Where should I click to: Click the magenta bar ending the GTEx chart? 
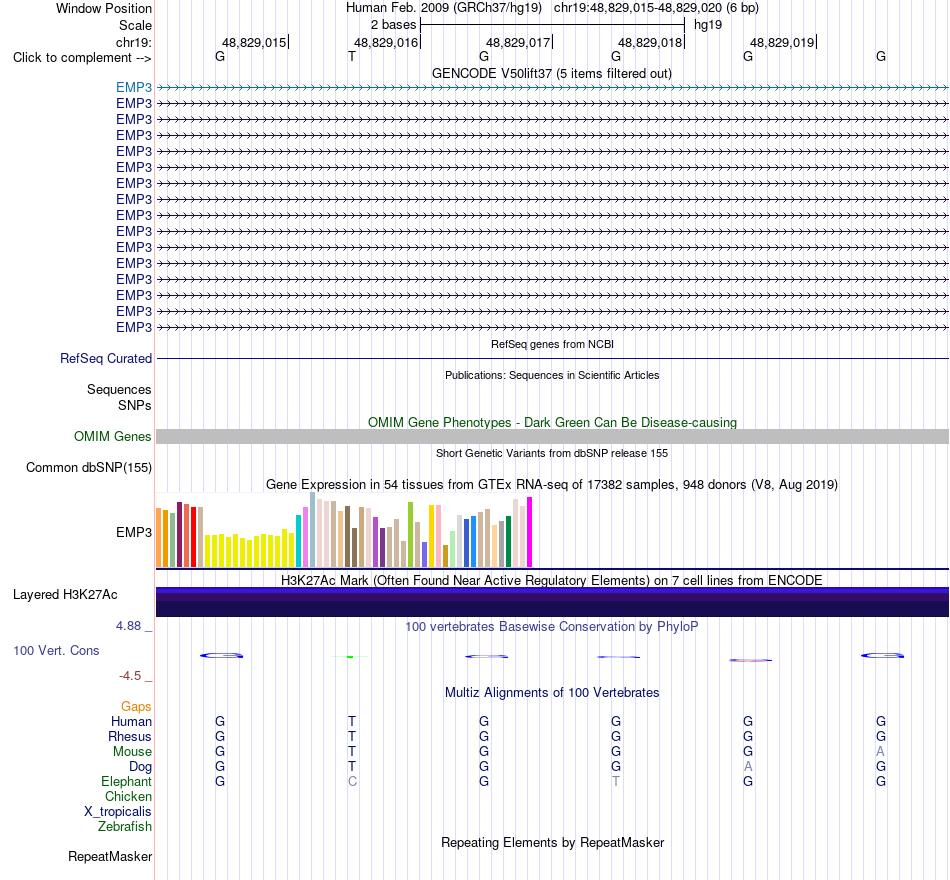530,532
